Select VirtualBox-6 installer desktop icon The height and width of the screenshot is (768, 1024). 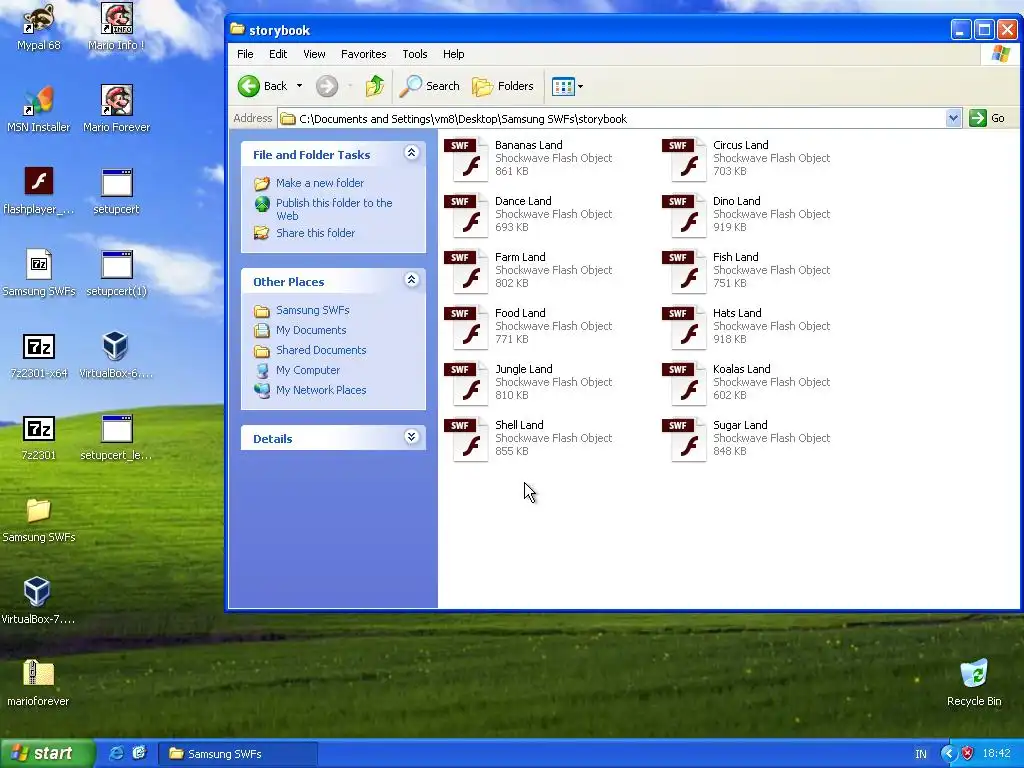[x=116, y=355]
